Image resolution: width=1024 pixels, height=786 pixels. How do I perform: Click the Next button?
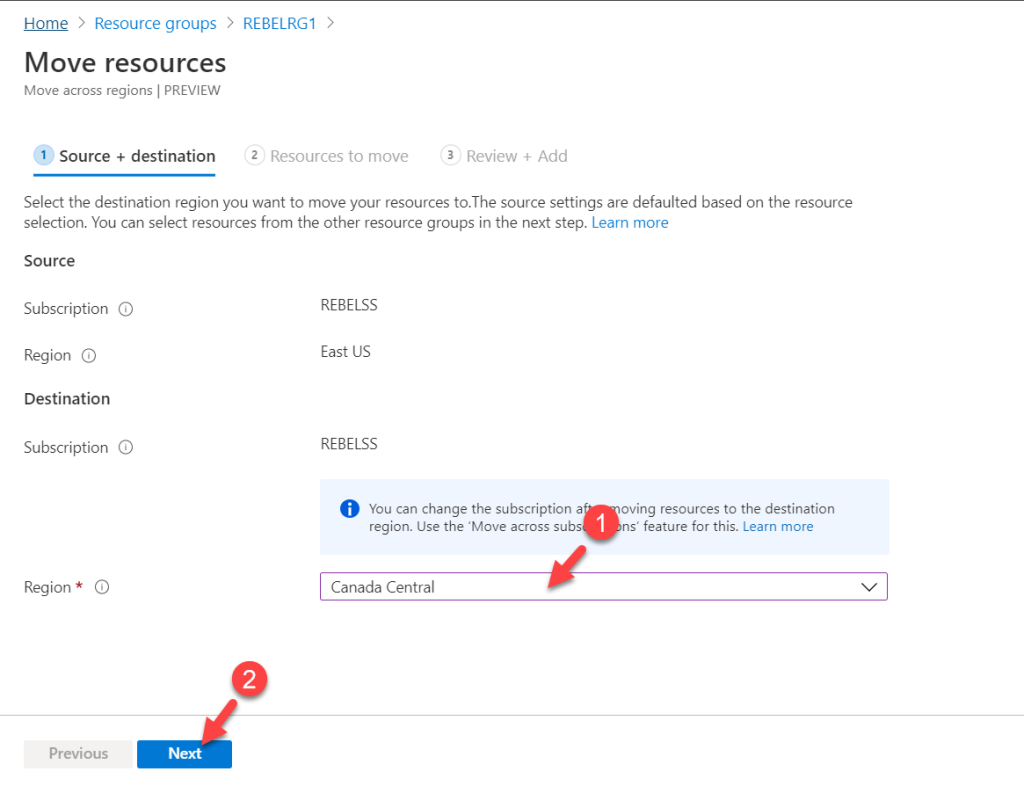click(x=184, y=754)
